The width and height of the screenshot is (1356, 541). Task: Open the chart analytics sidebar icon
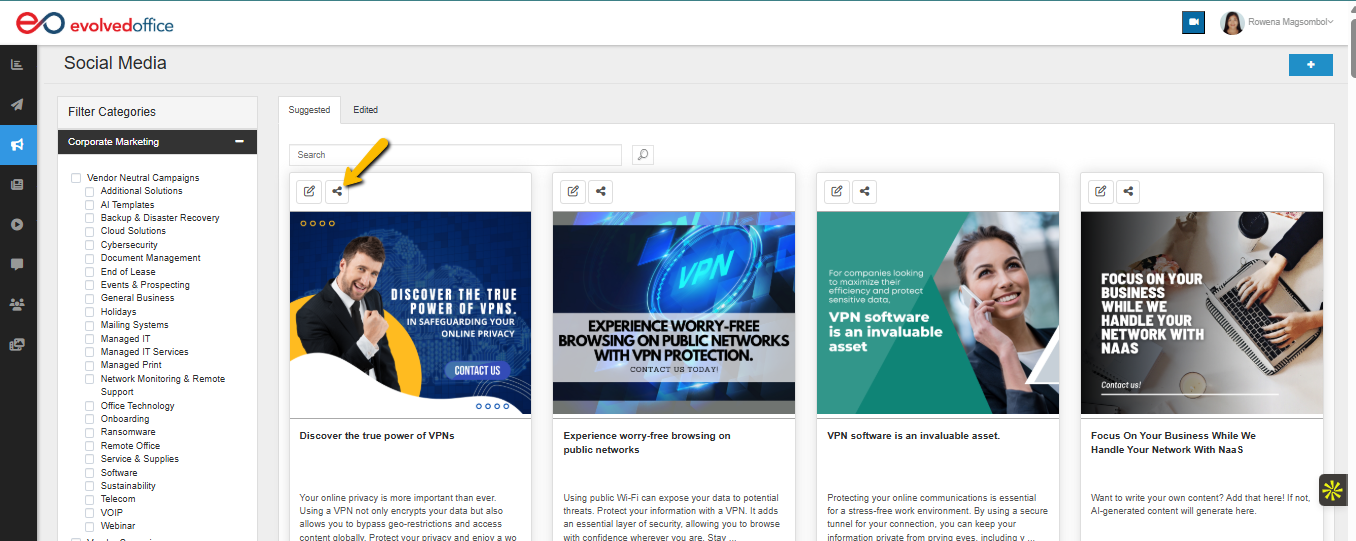point(17,65)
